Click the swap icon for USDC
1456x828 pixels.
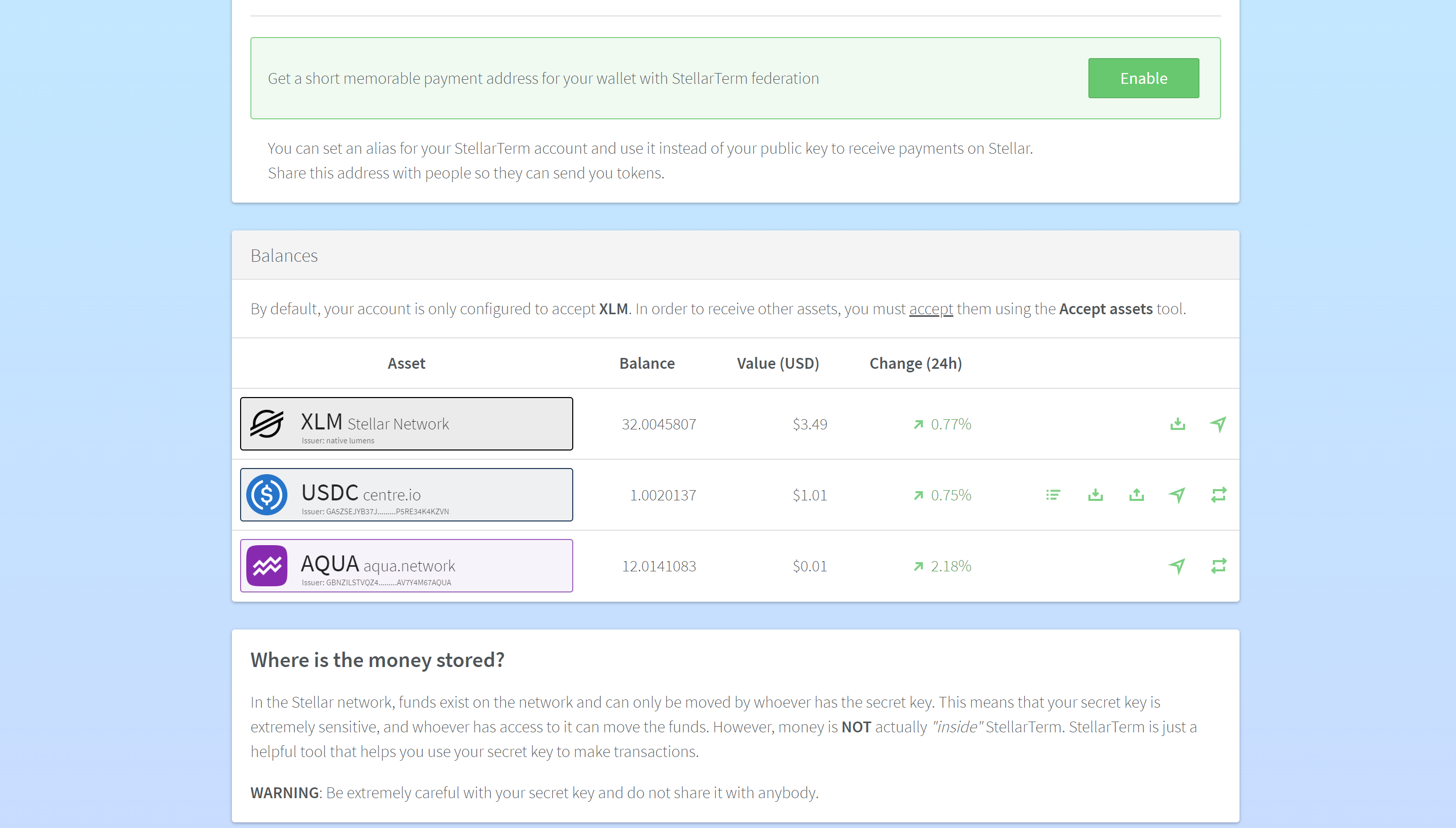(1218, 495)
